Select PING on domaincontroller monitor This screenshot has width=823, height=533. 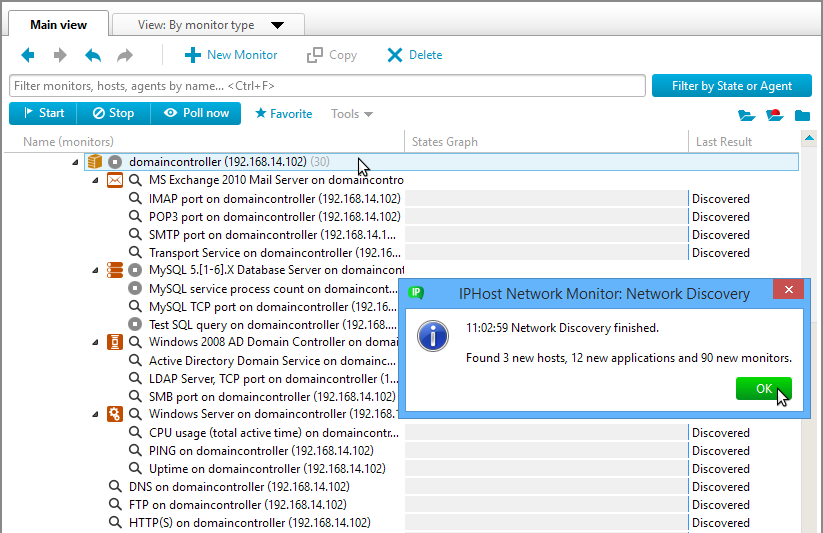(x=261, y=451)
